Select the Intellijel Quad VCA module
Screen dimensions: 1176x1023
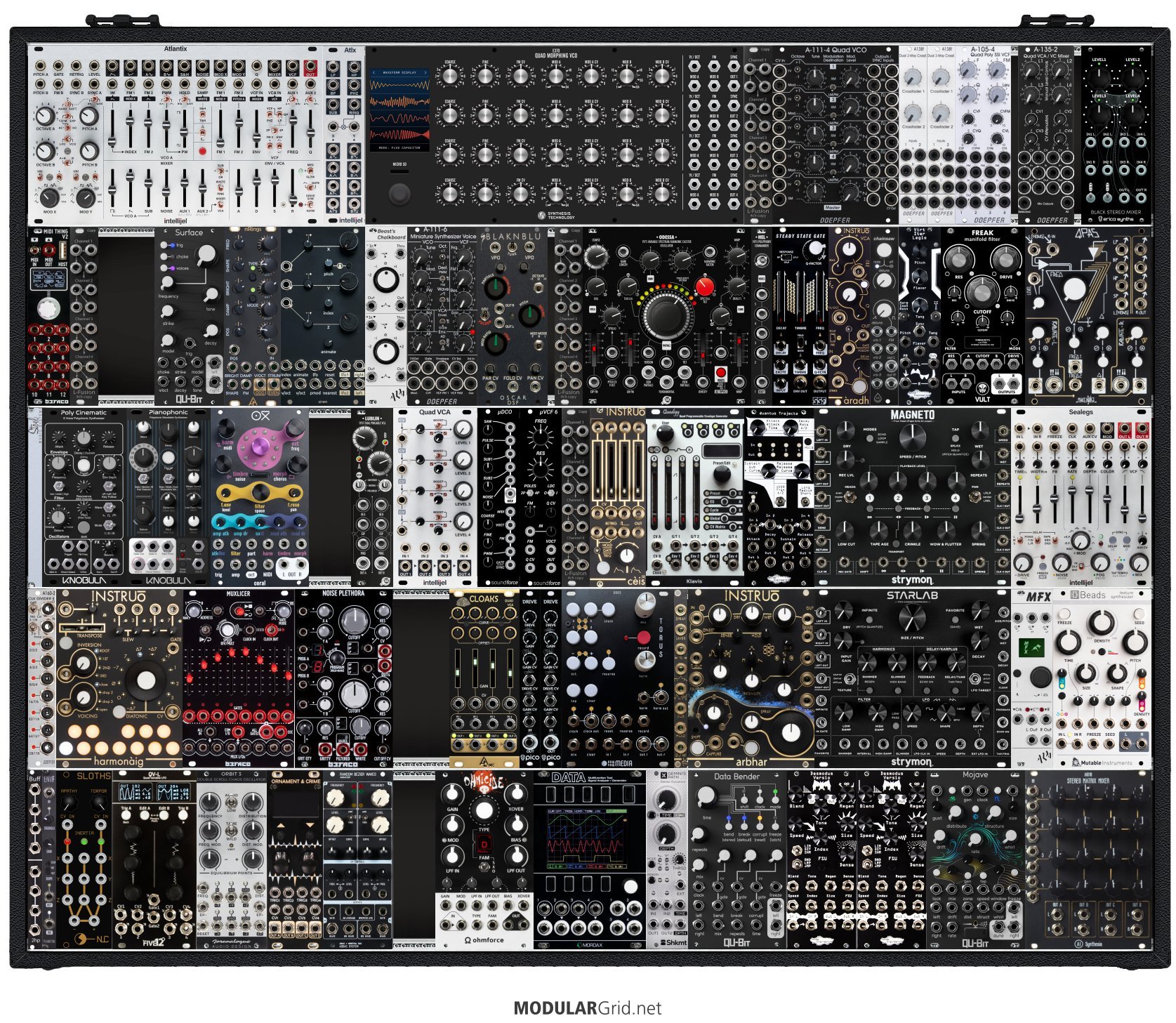435,497
